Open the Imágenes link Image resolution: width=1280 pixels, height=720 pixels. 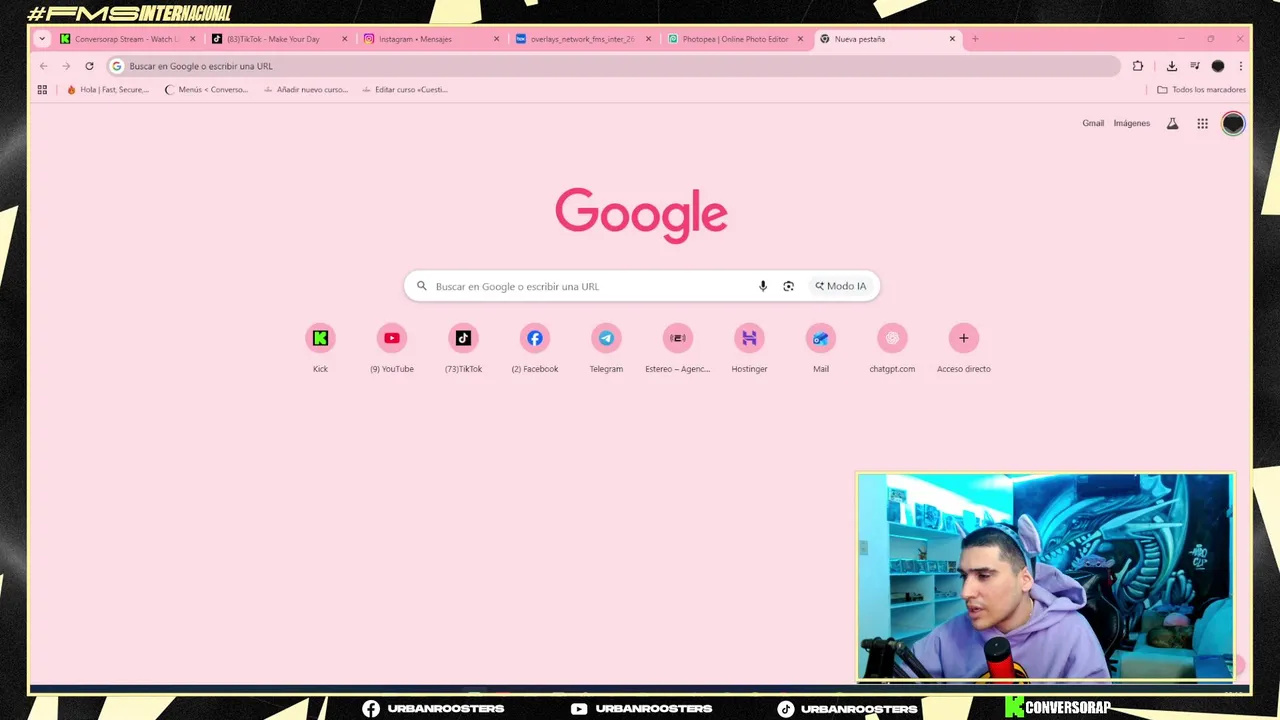pyautogui.click(x=1132, y=123)
